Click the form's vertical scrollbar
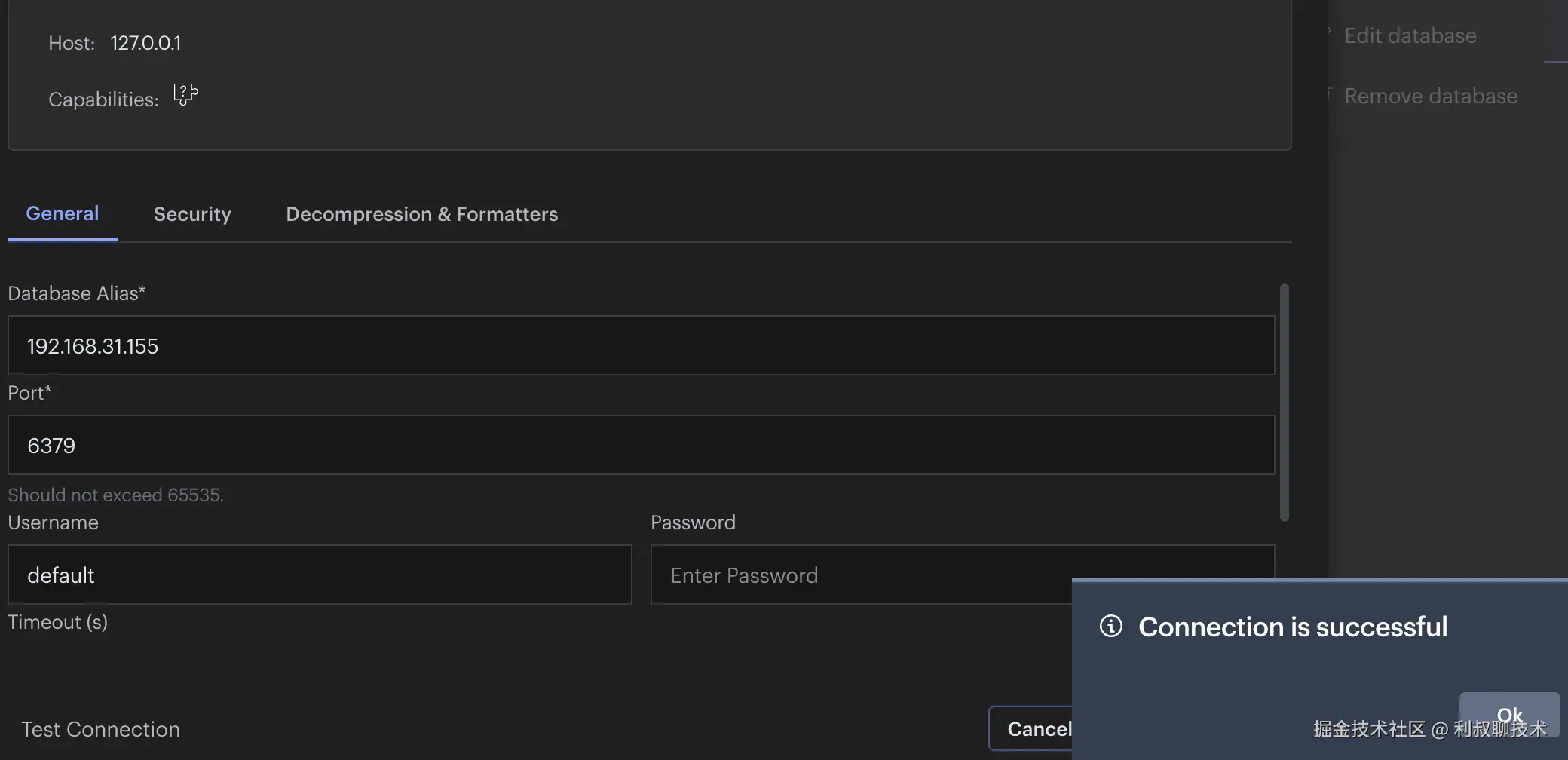 (x=1284, y=402)
